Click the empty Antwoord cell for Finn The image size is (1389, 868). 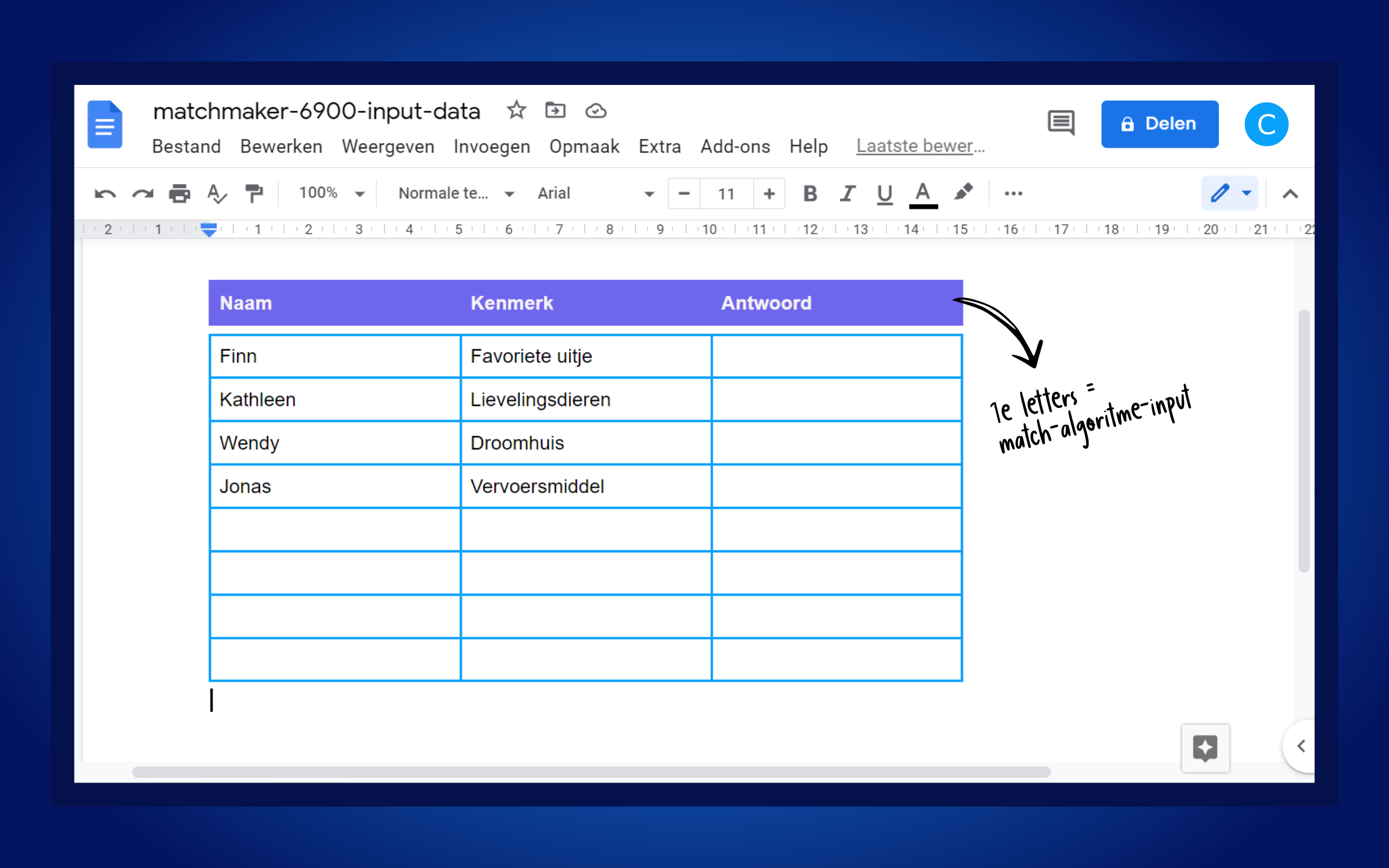(836, 357)
